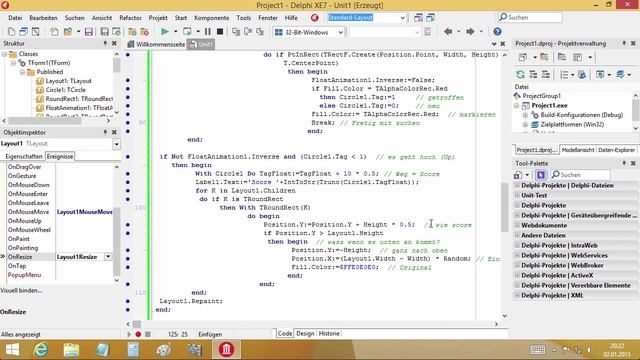This screenshot has height=360, width=640.
Task: Navigate forward with right arrow
Action: (470, 32)
